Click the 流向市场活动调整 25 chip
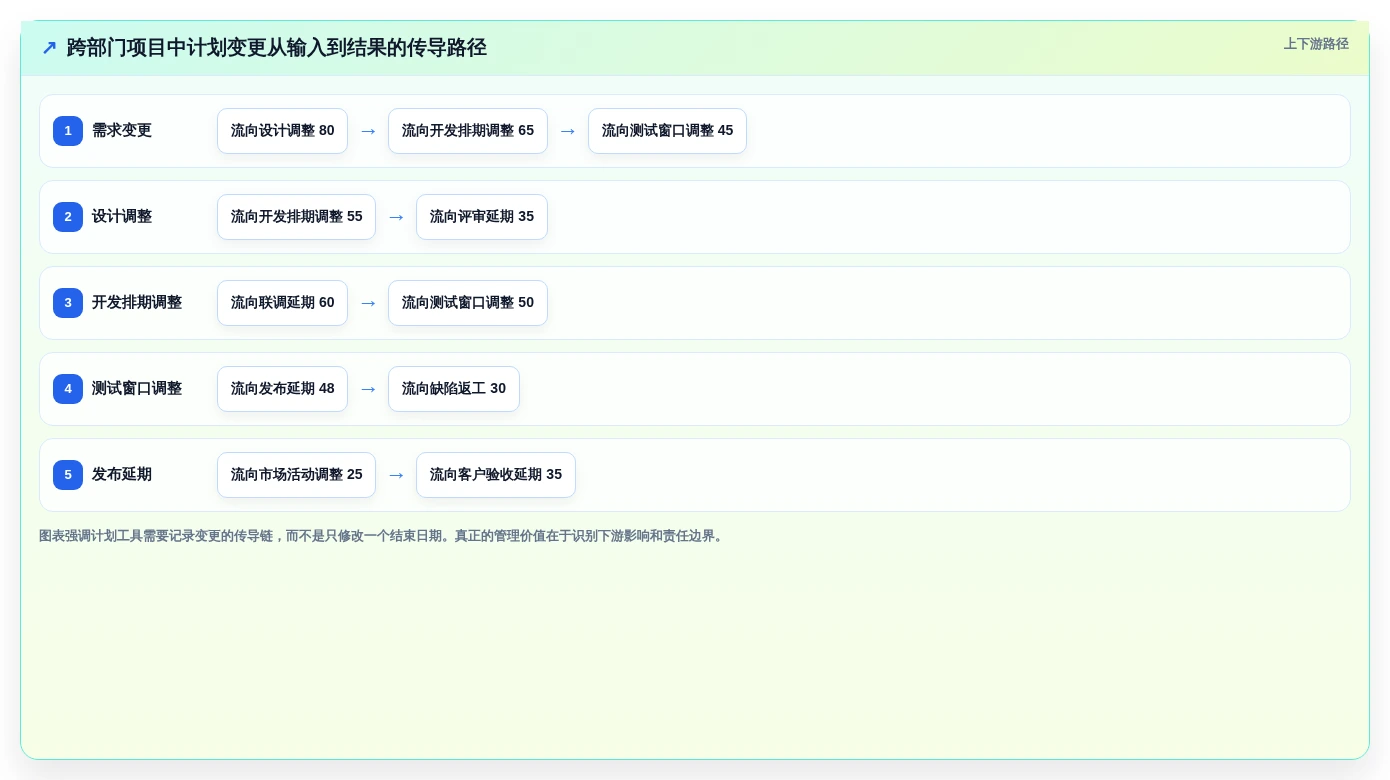The width and height of the screenshot is (1390, 780). point(296,475)
